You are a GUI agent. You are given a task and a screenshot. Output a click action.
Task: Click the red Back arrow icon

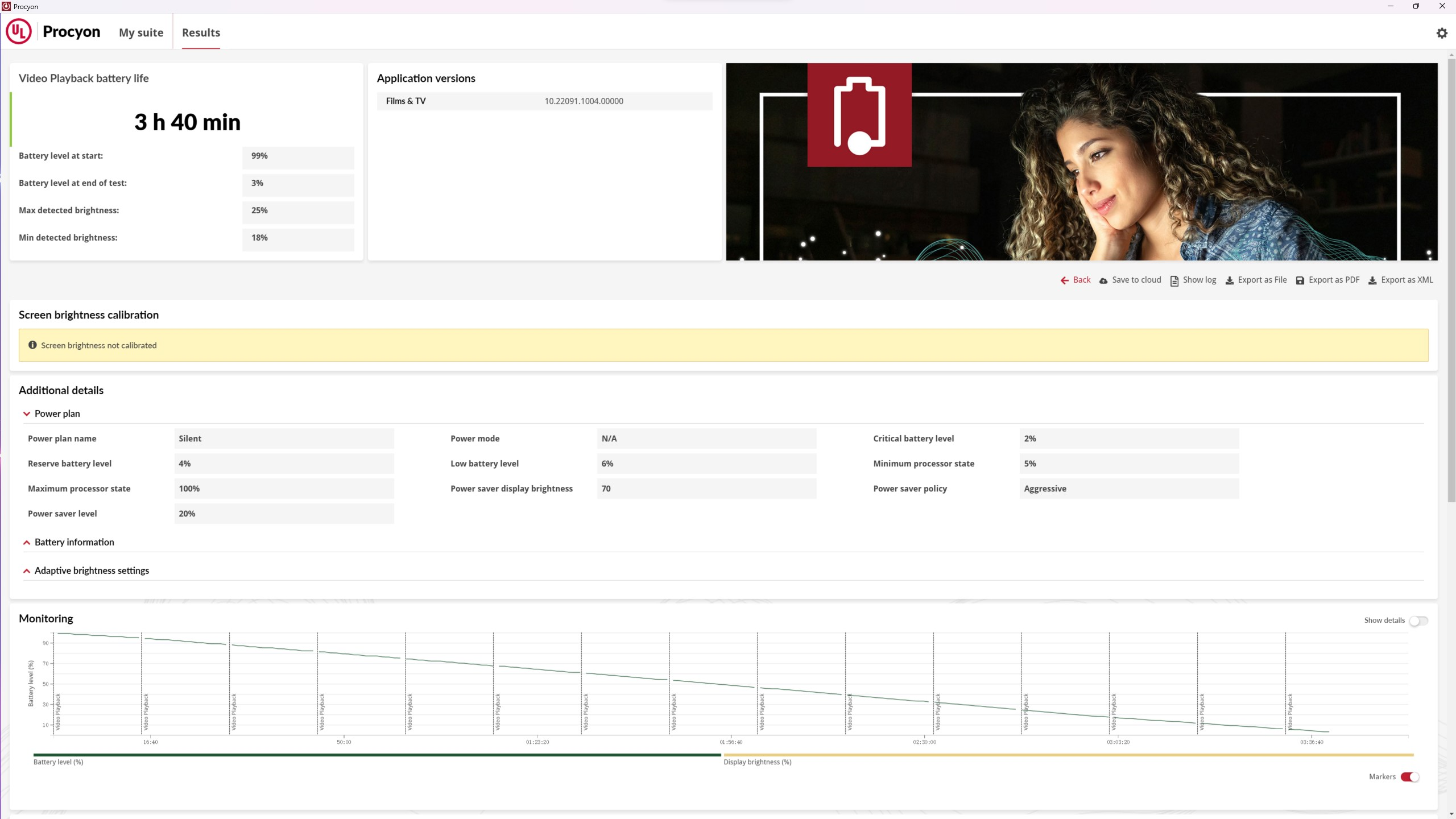point(1064,280)
